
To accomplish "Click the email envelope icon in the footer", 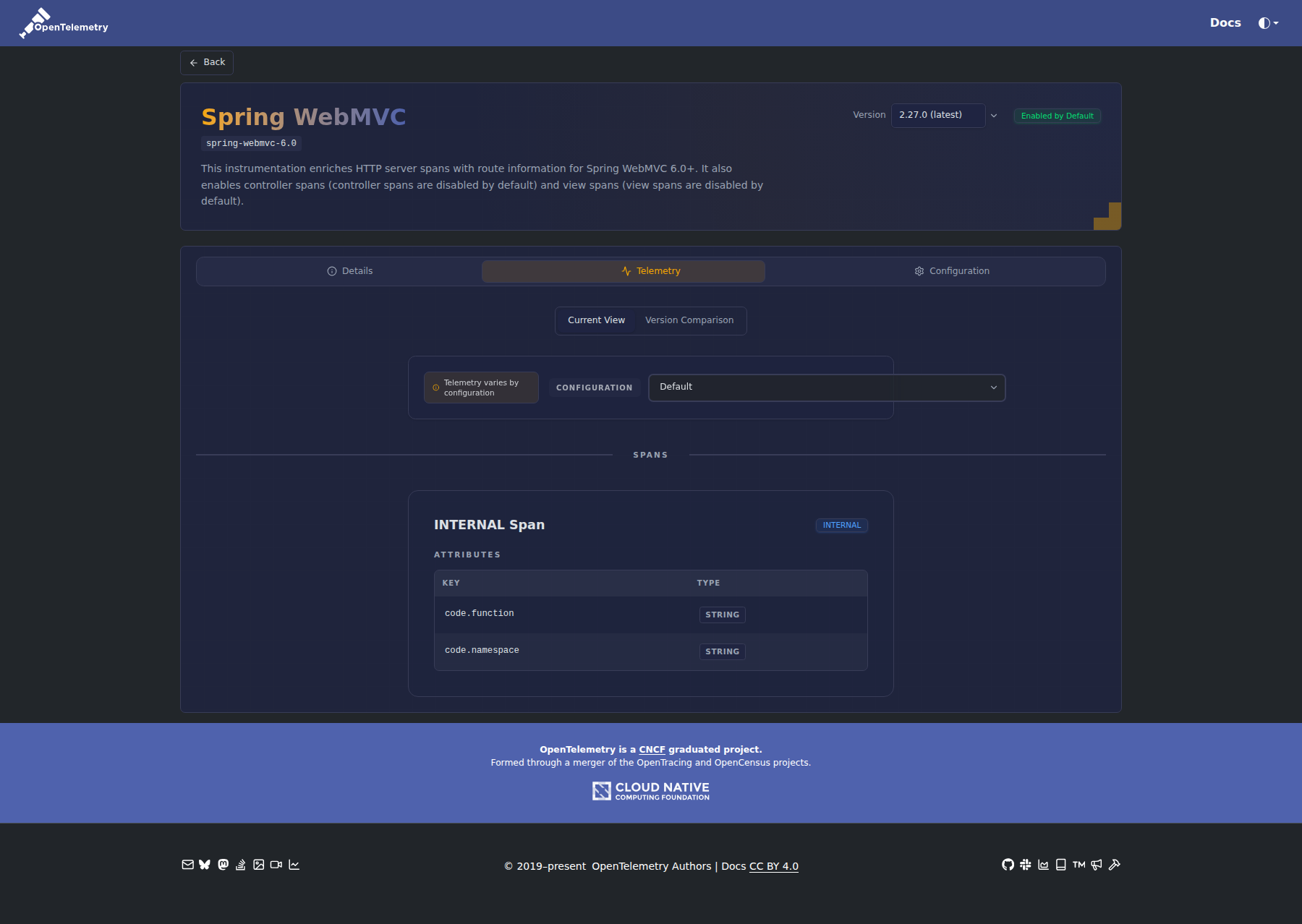I will pyautogui.click(x=187, y=865).
